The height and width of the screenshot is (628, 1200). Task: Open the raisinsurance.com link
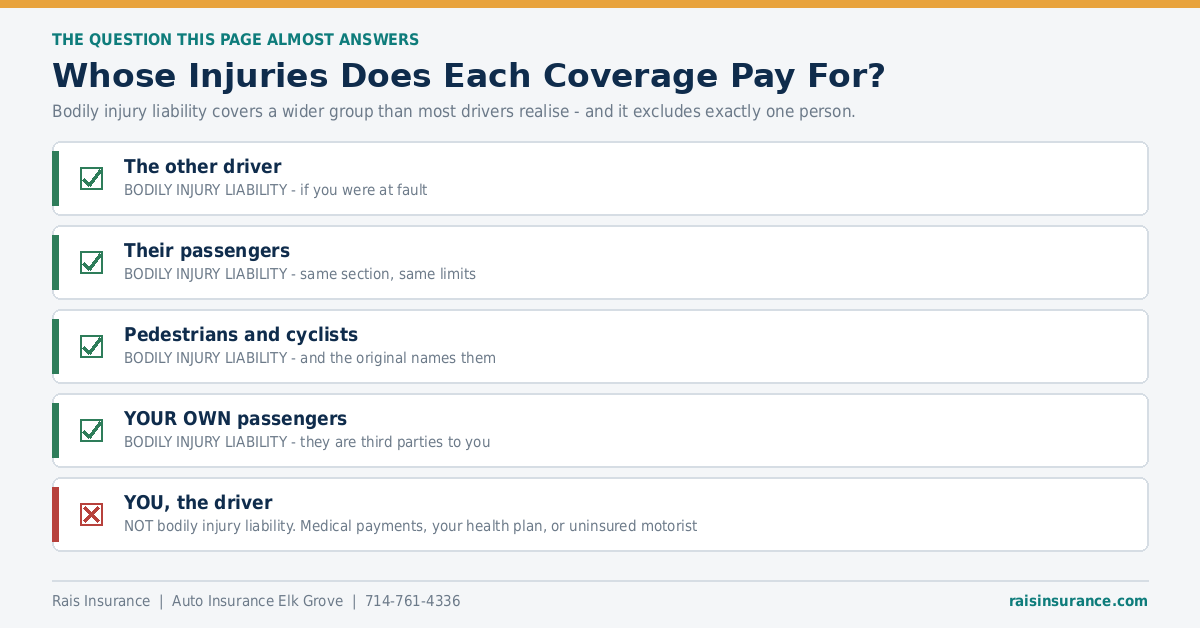point(1078,601)
